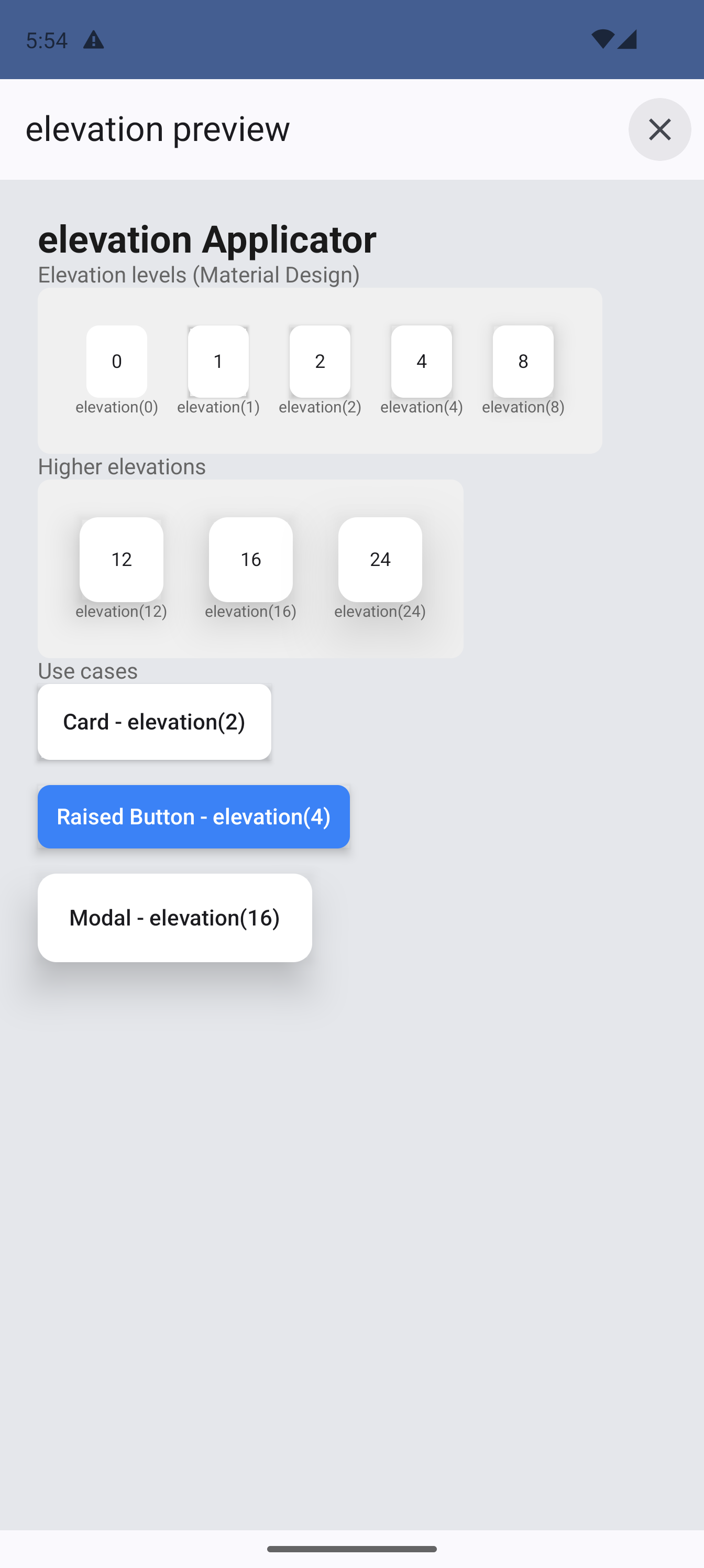Select the elevation 2 sample box
Image resolution: width=704 pixels, height=1568 pixels.
pos(320,361)
